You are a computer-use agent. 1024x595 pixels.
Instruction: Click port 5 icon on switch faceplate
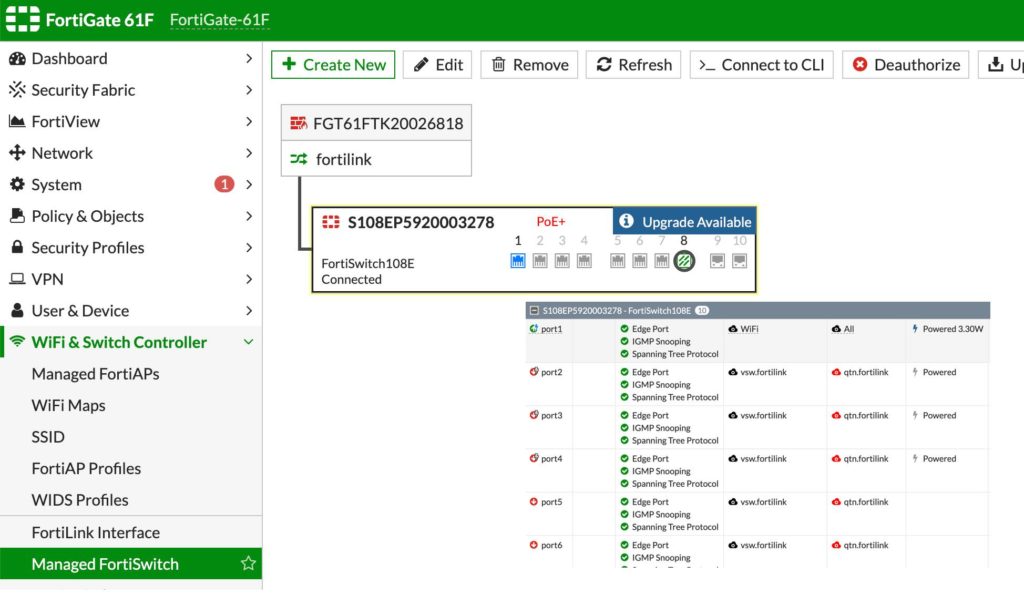(x=618, y=261)
